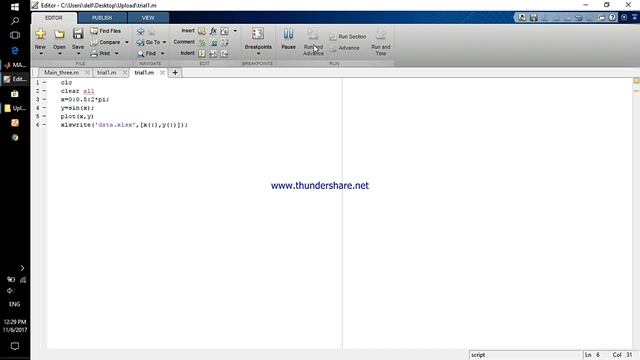Click the Help question mark icon
This screenshot has width=640, height=360.
point(612,17)
